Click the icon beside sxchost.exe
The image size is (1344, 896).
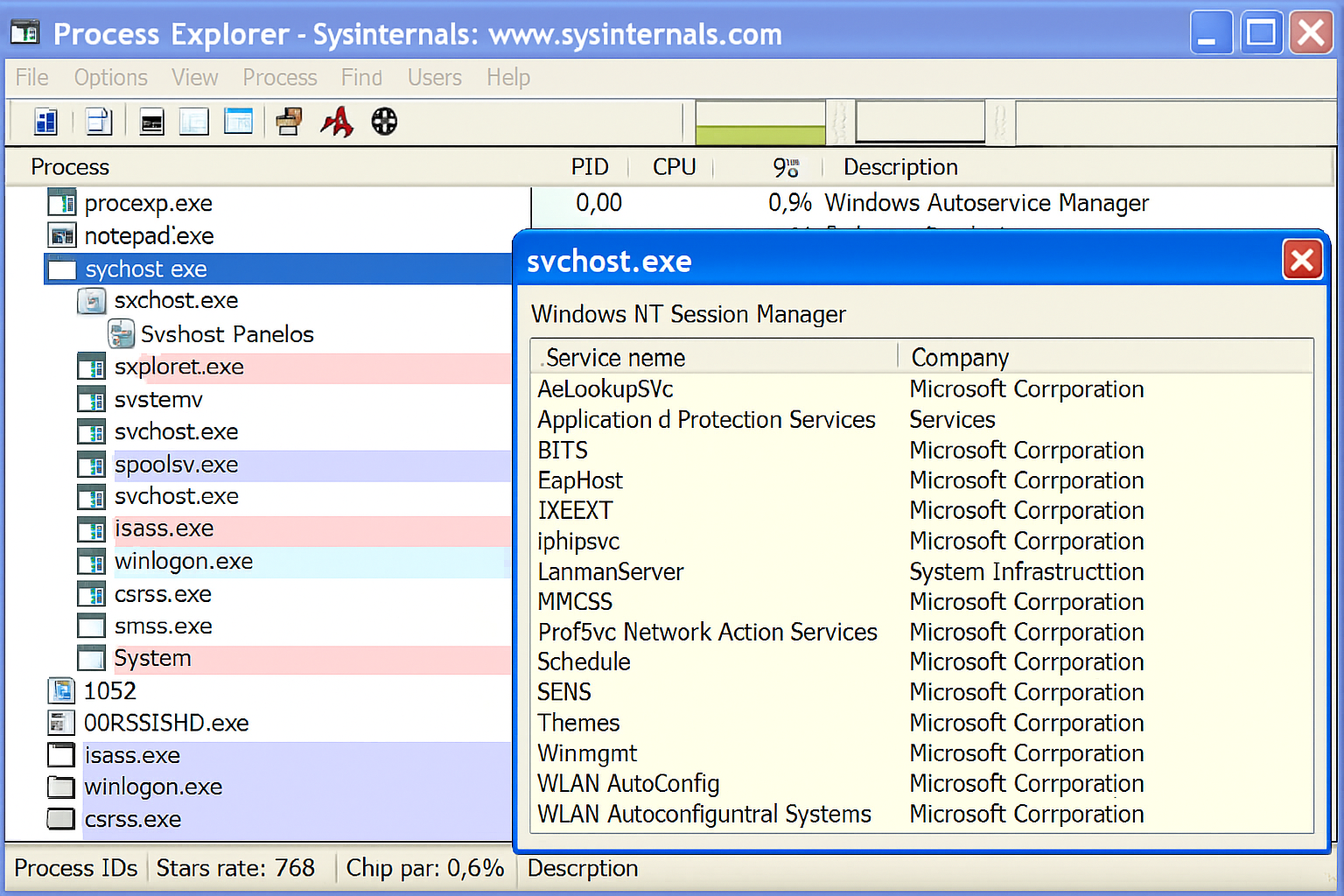(92, 301)
